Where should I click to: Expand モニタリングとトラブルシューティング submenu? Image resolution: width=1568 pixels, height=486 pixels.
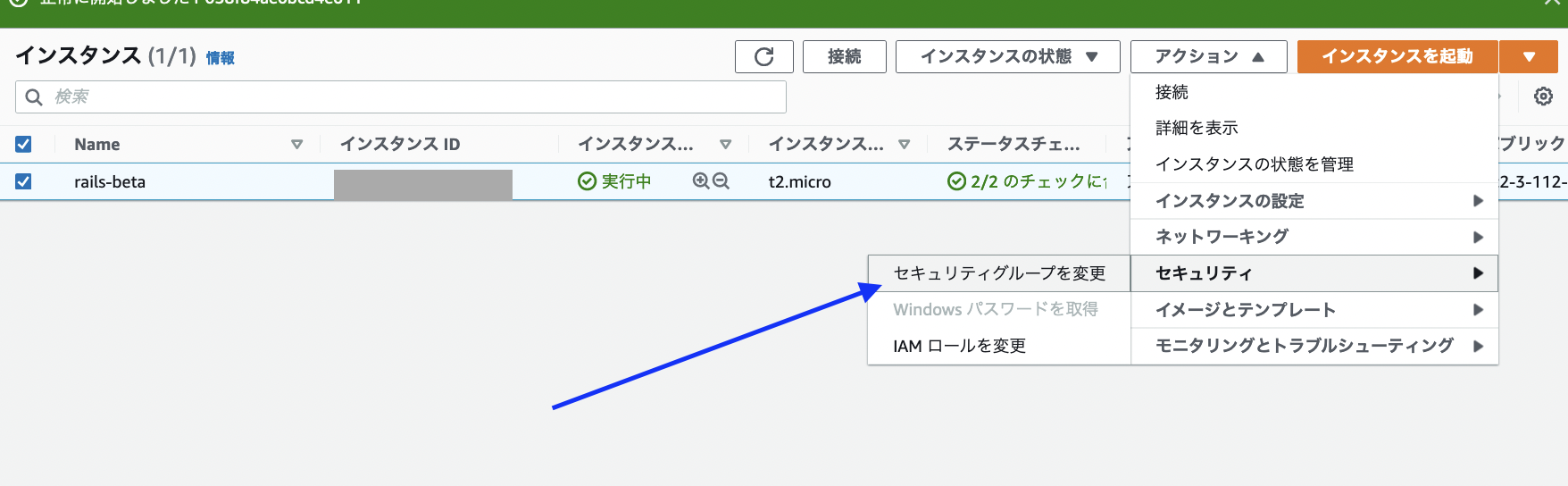click(x=1314, y=346)
